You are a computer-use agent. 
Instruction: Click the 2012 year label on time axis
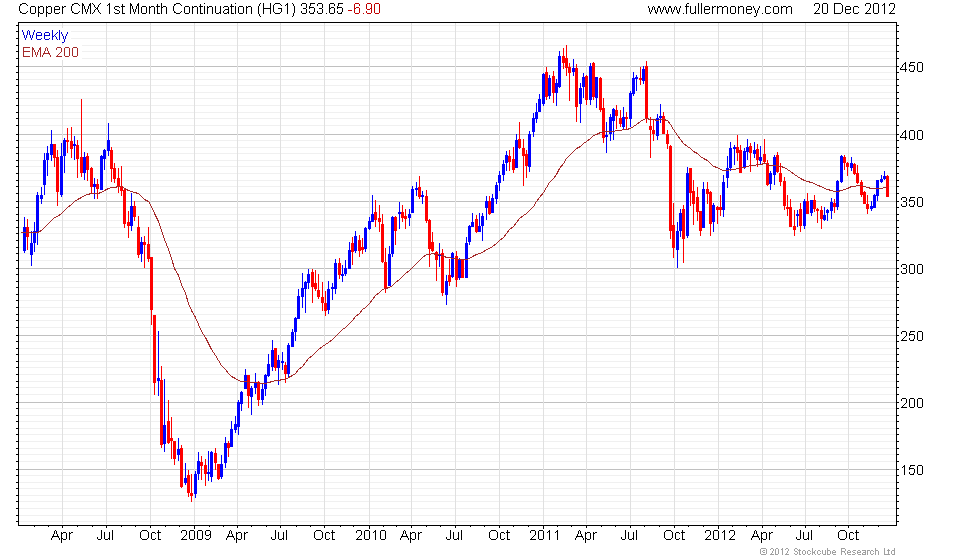[x=719, y=536]
